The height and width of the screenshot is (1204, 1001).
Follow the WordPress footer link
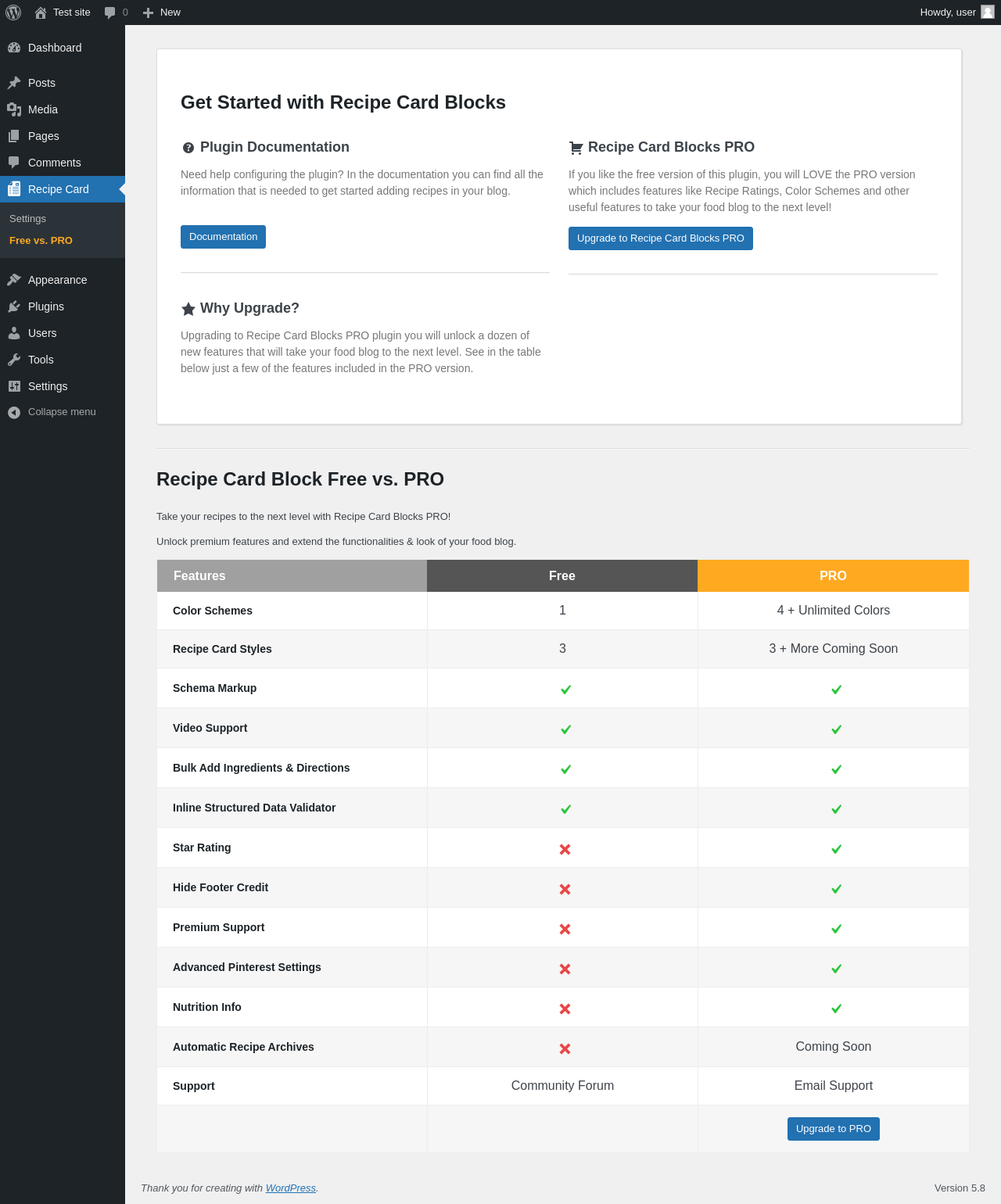[x=291, y=1188]
